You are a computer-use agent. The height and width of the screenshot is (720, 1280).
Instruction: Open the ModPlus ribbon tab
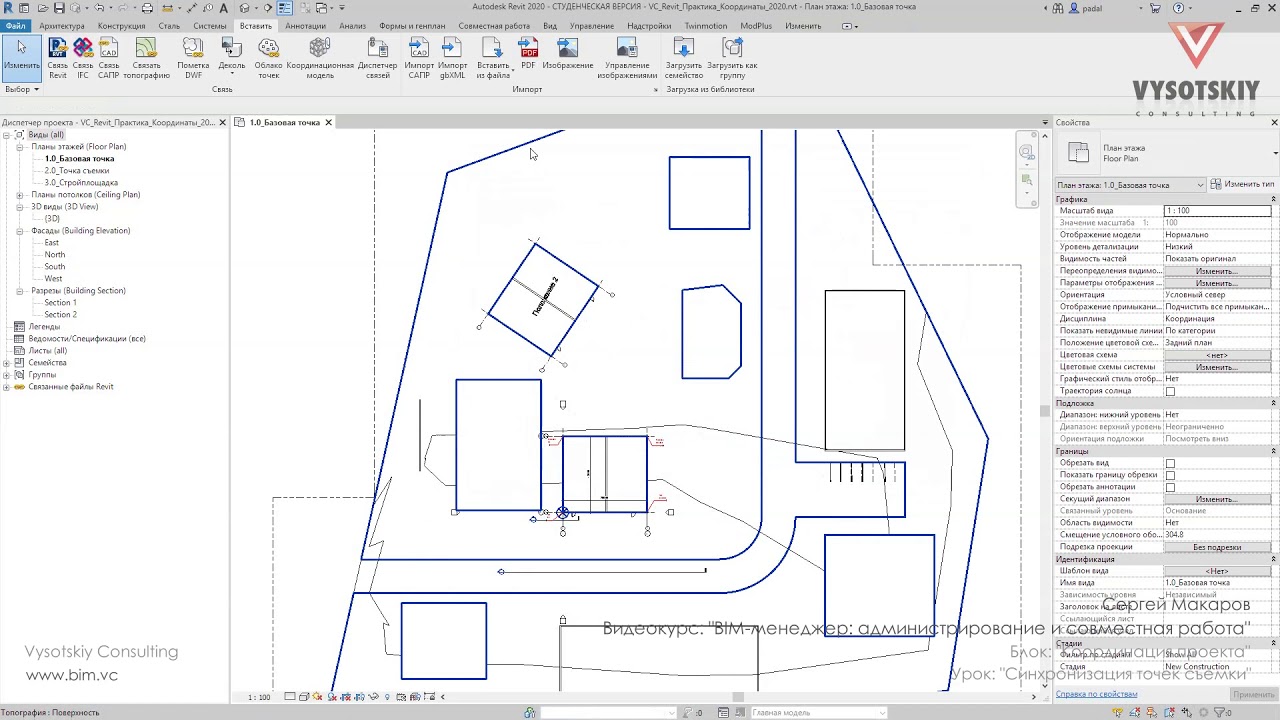pyautogui.click(x=756, y=26)
